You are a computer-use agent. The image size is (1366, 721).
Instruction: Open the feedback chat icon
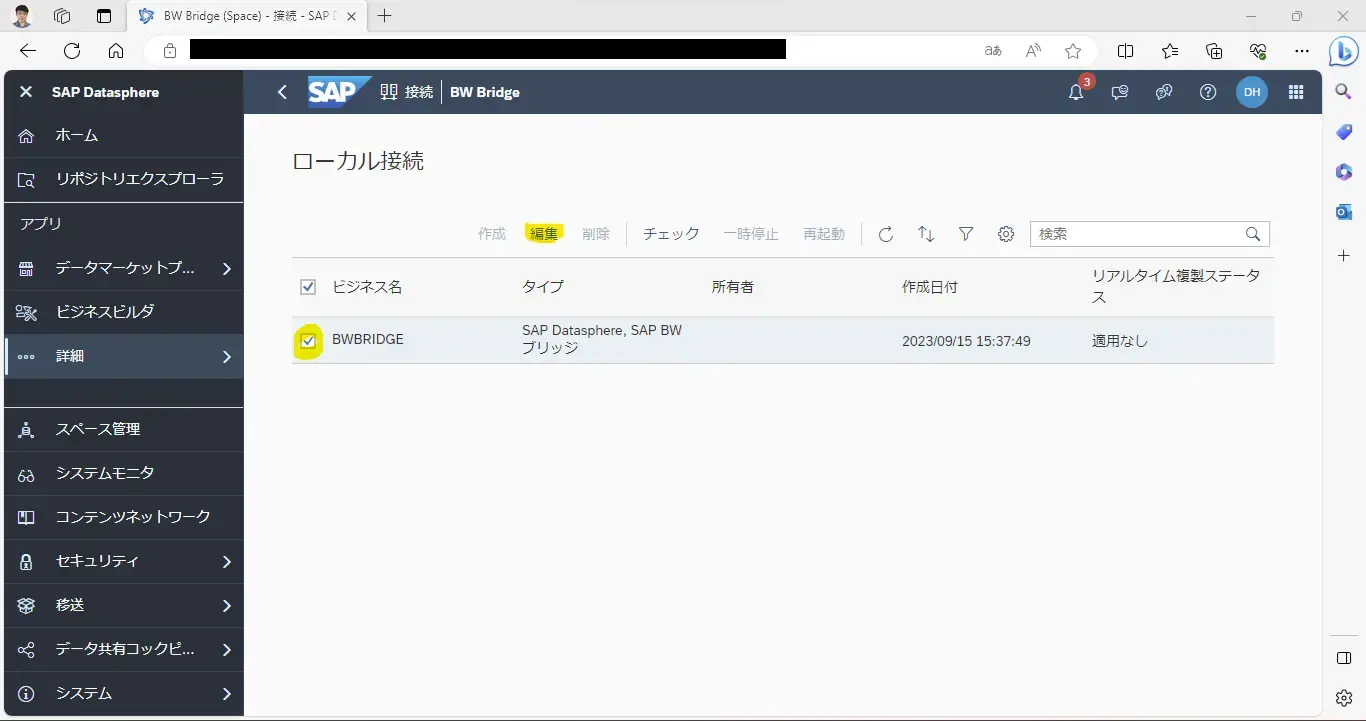tap(1120, 92)
